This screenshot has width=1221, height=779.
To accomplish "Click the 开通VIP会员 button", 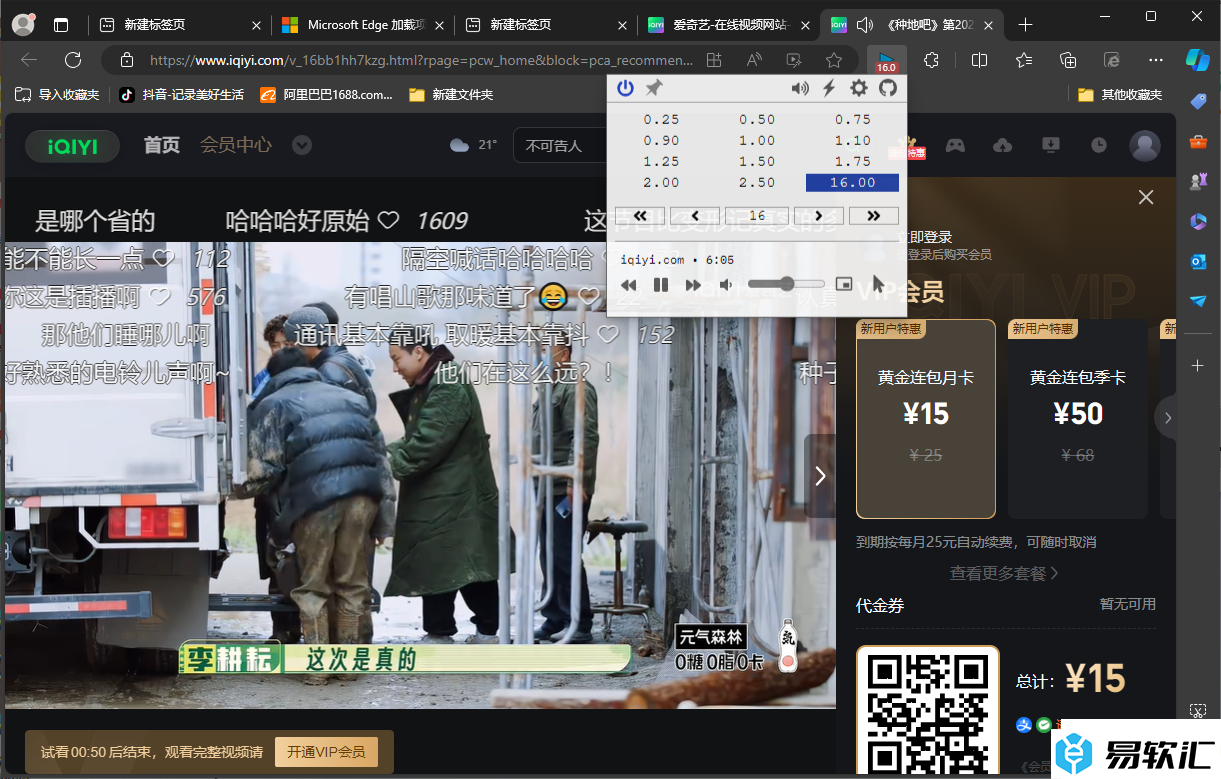I will [x=326, y=752].
